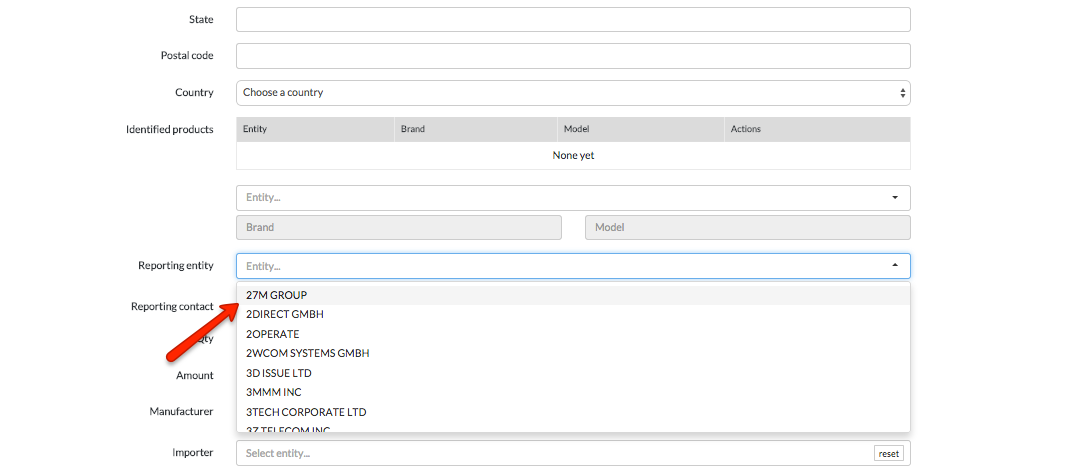Click the country select stepper arrows
Viewport: 1085px width, 469px height.
coord(903,93)
